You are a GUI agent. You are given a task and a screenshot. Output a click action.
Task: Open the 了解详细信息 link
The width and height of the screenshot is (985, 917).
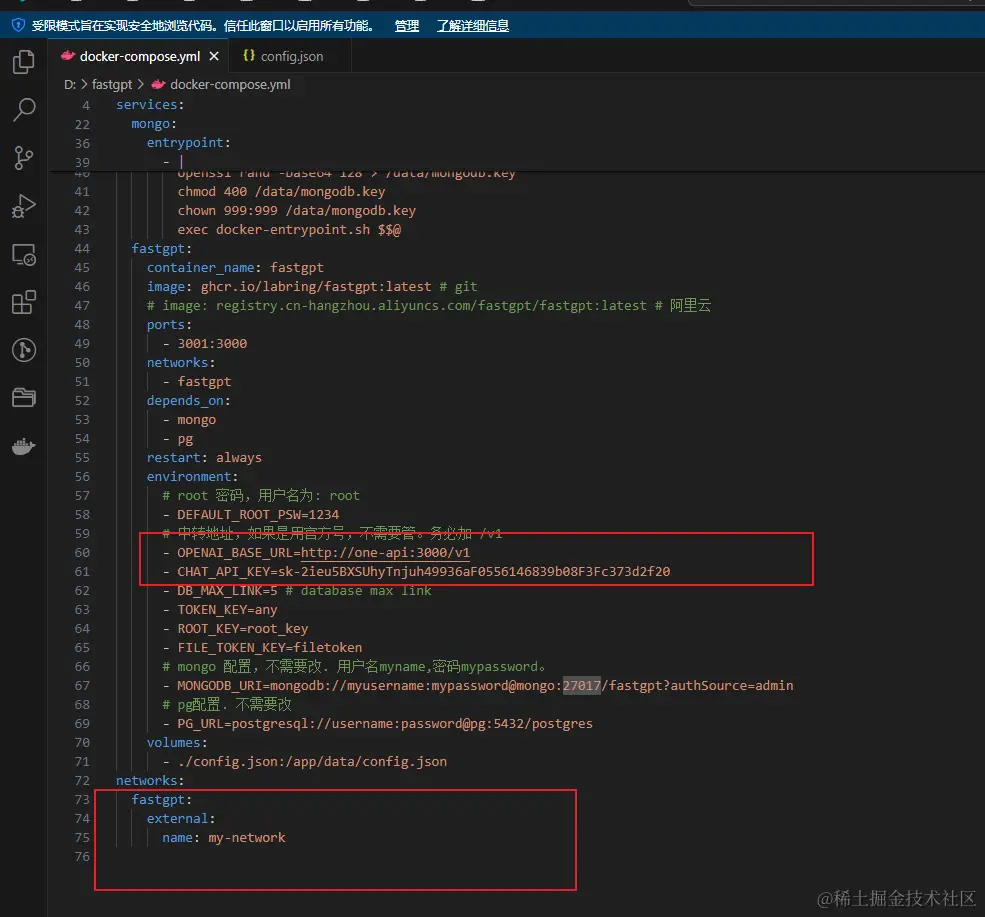pos(472,26)
